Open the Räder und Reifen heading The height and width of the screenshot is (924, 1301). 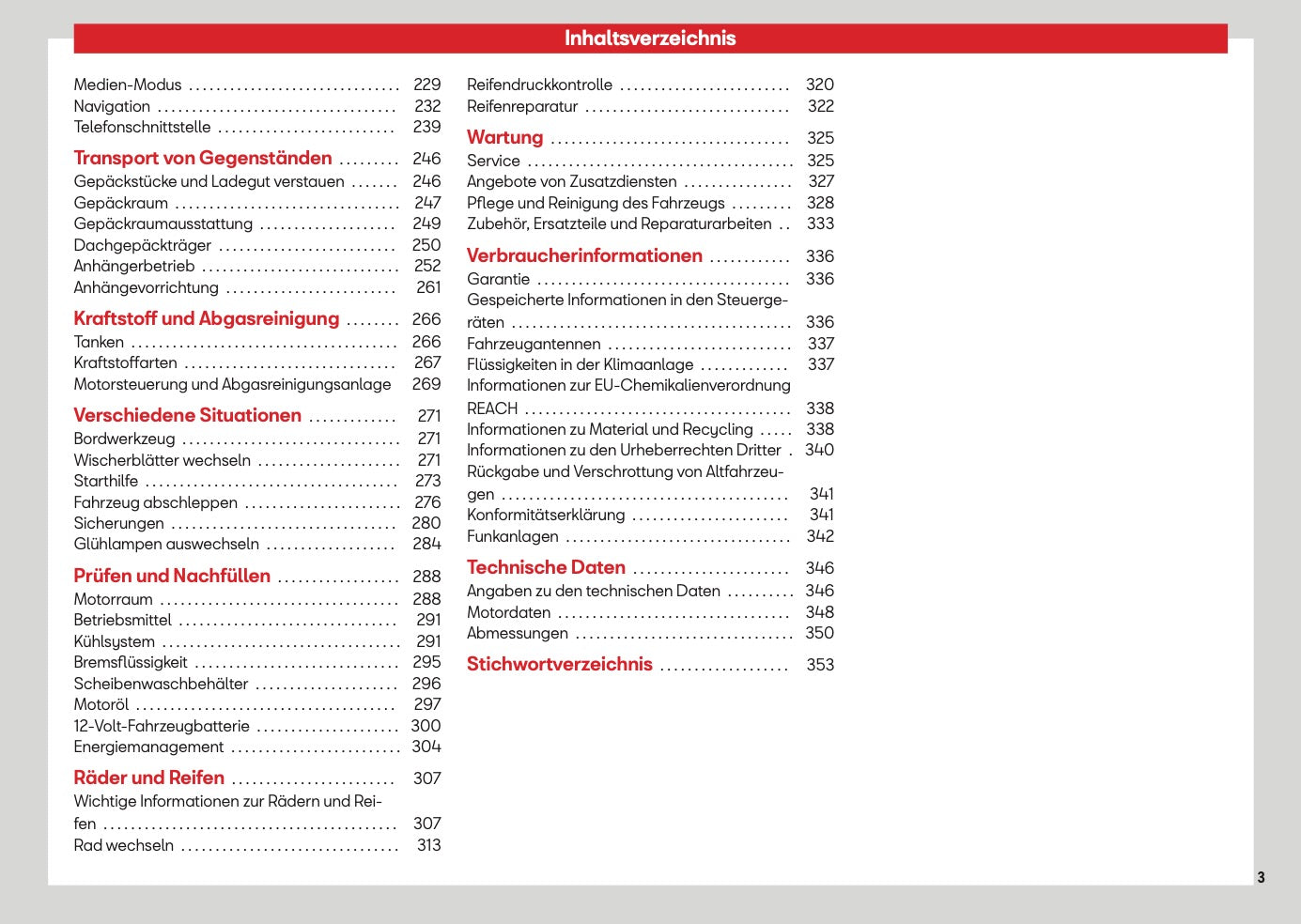149,778
